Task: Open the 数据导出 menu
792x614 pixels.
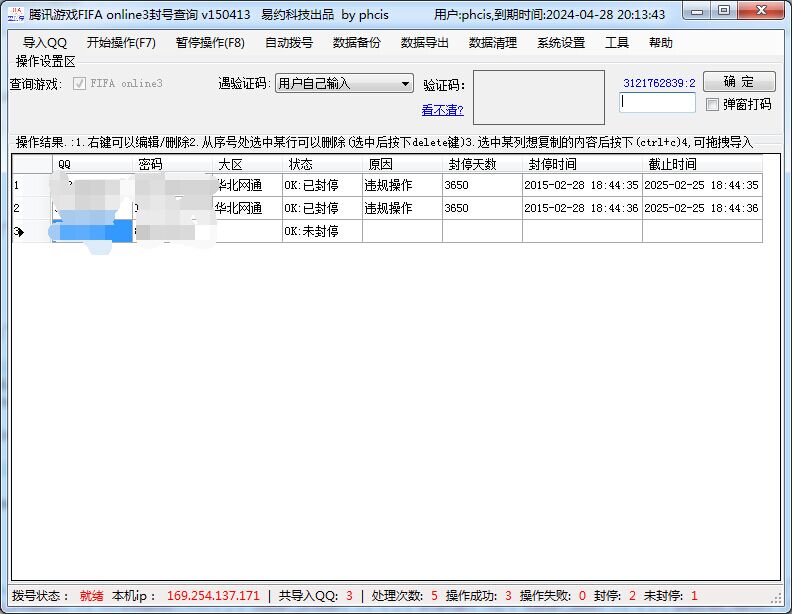Action: coord(424,43)
